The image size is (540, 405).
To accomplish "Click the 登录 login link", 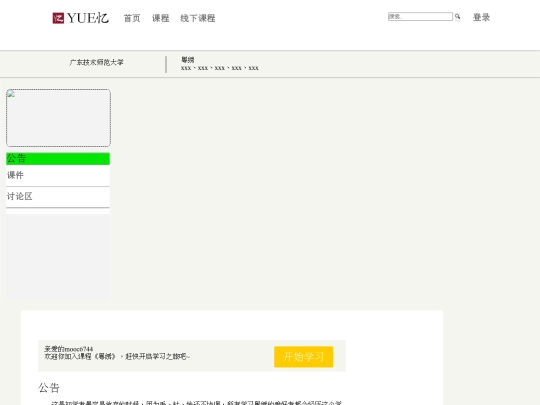I will (x=481, y=18).
